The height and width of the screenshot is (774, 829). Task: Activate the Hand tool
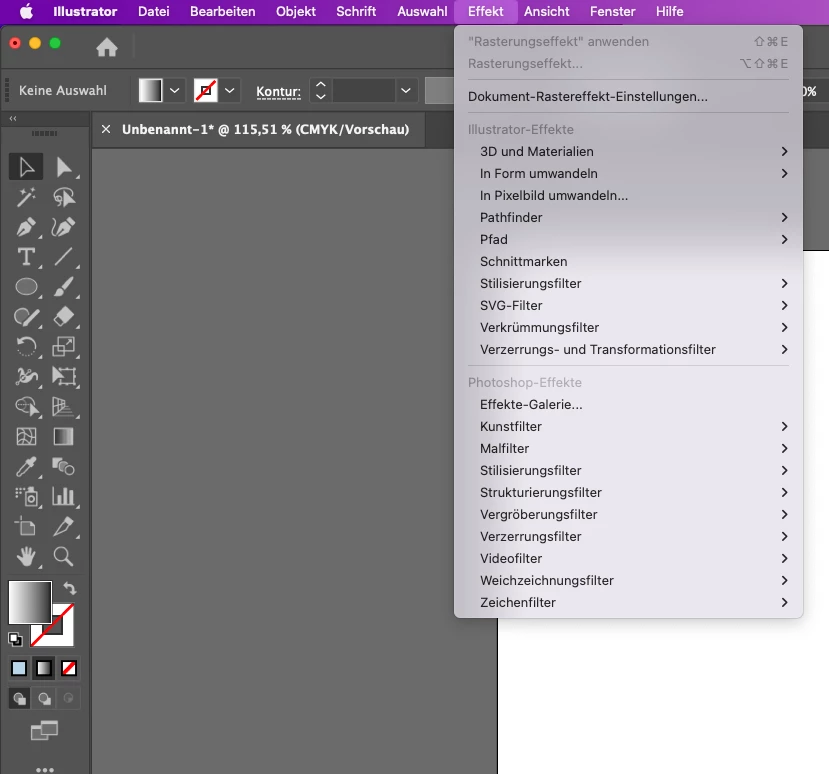coord(26,557)
